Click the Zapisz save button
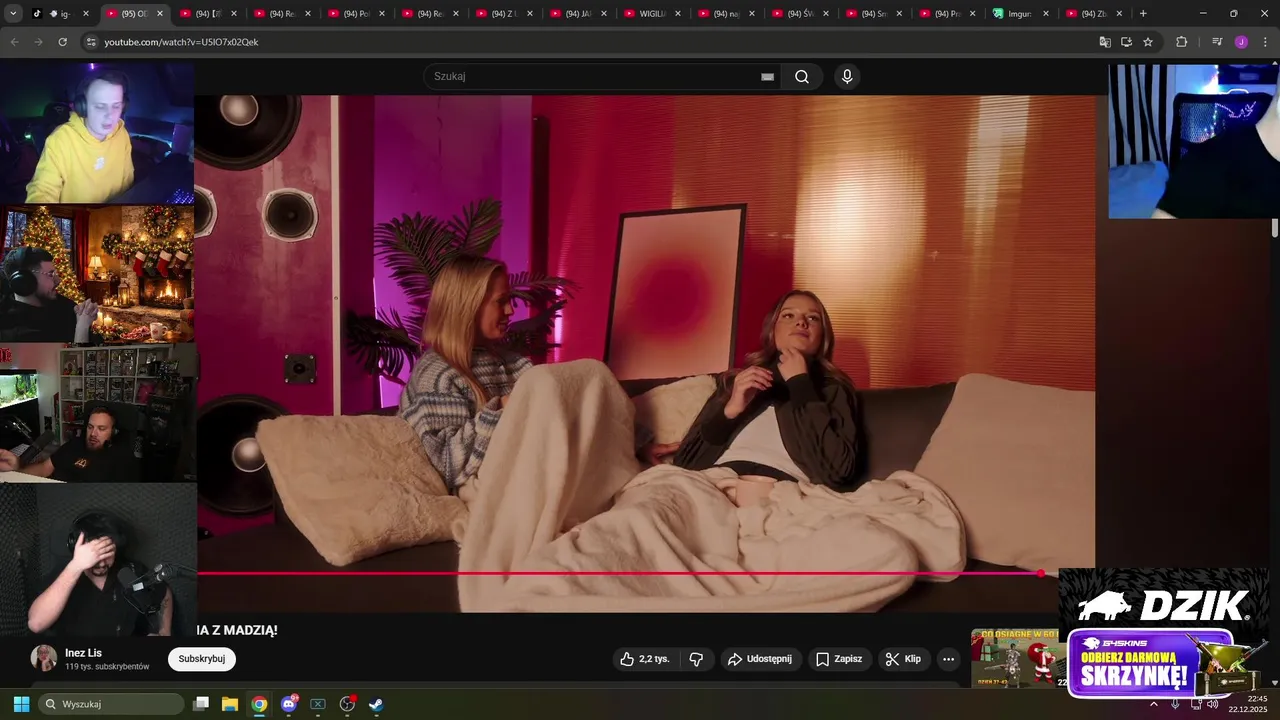The image size is (1280, 720). (x=839, y=659)
